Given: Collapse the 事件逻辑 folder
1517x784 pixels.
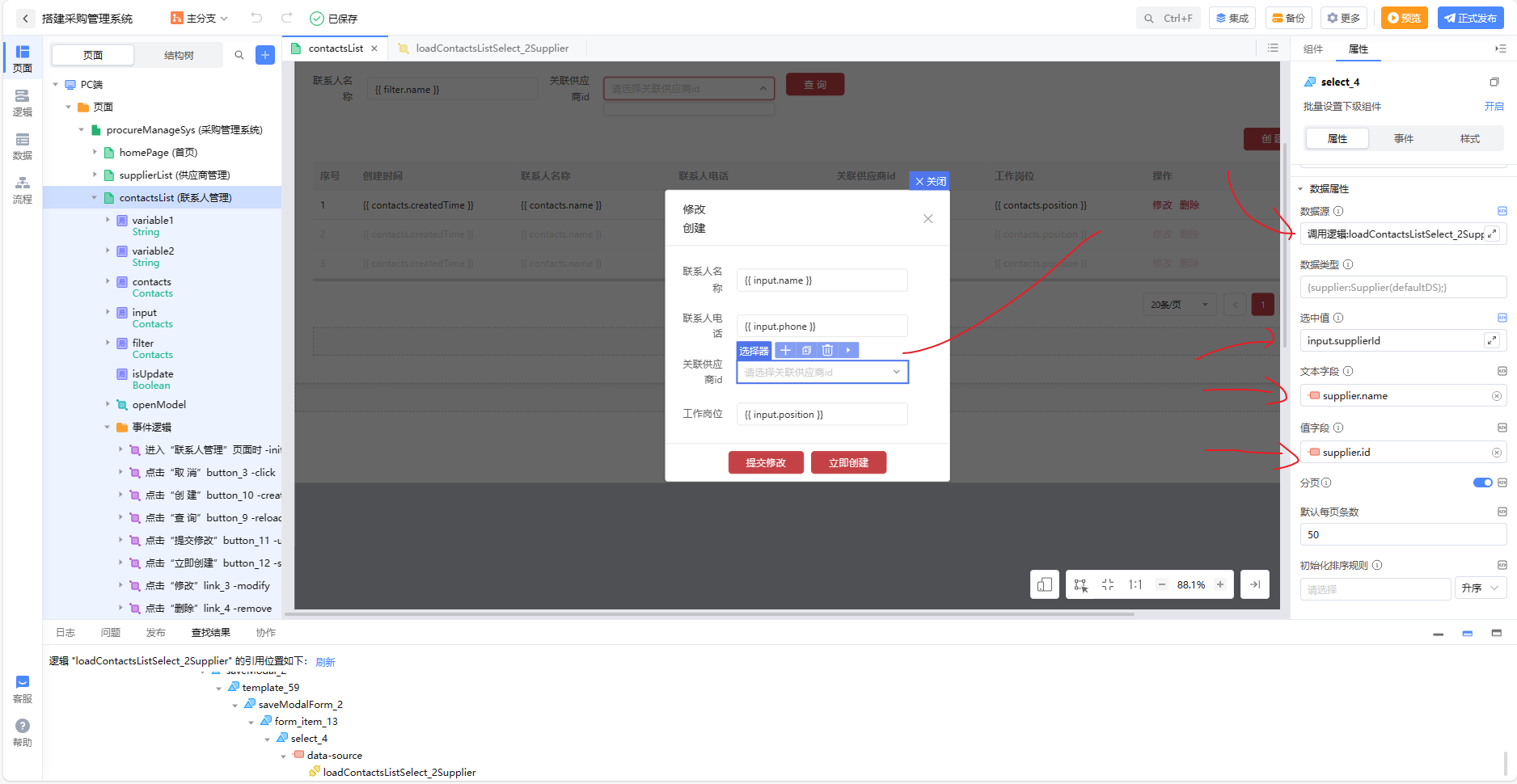Looking at the screenshot, I should pos(107,427).
